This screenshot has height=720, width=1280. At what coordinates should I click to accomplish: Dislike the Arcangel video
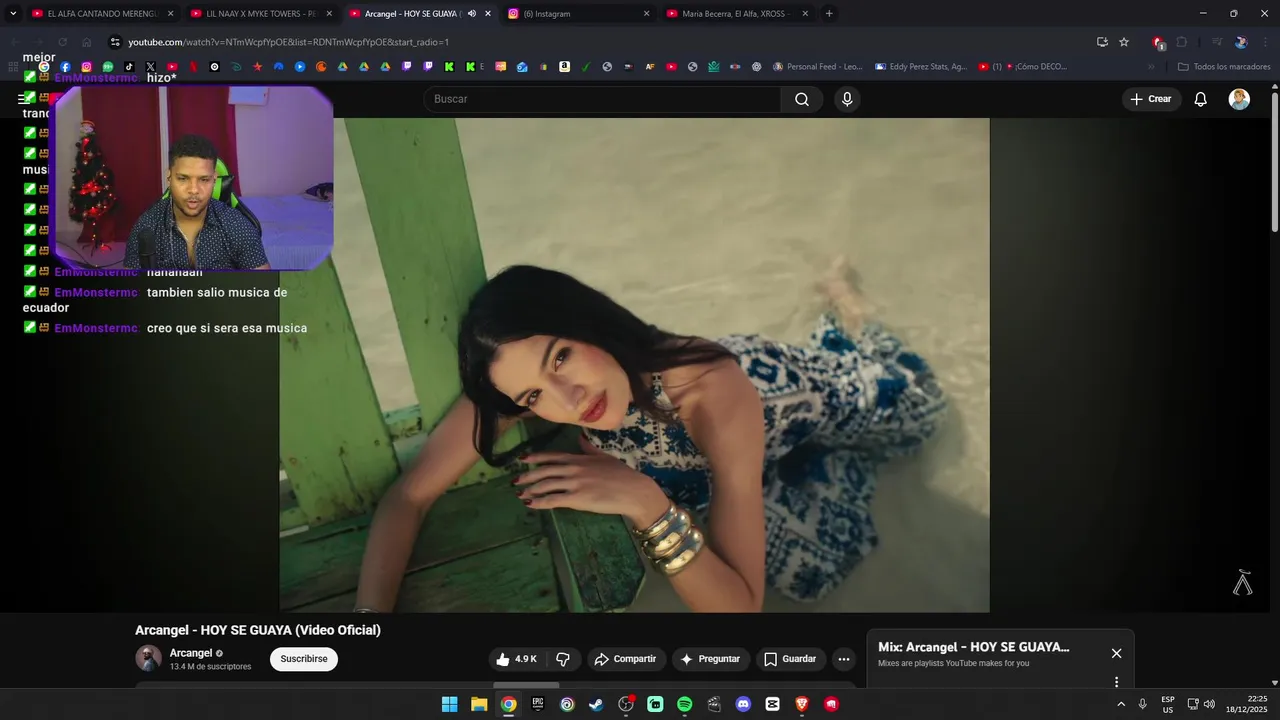pos(563,659)
